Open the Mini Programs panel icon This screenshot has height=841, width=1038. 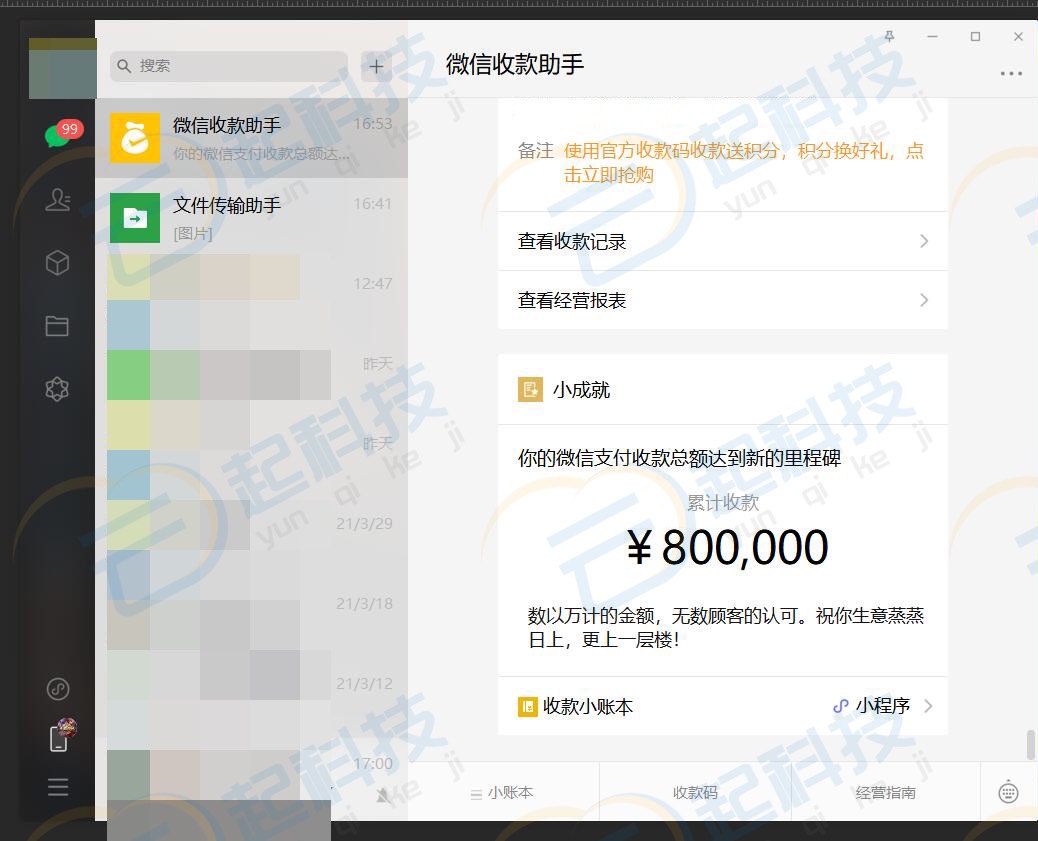(58, 689)
